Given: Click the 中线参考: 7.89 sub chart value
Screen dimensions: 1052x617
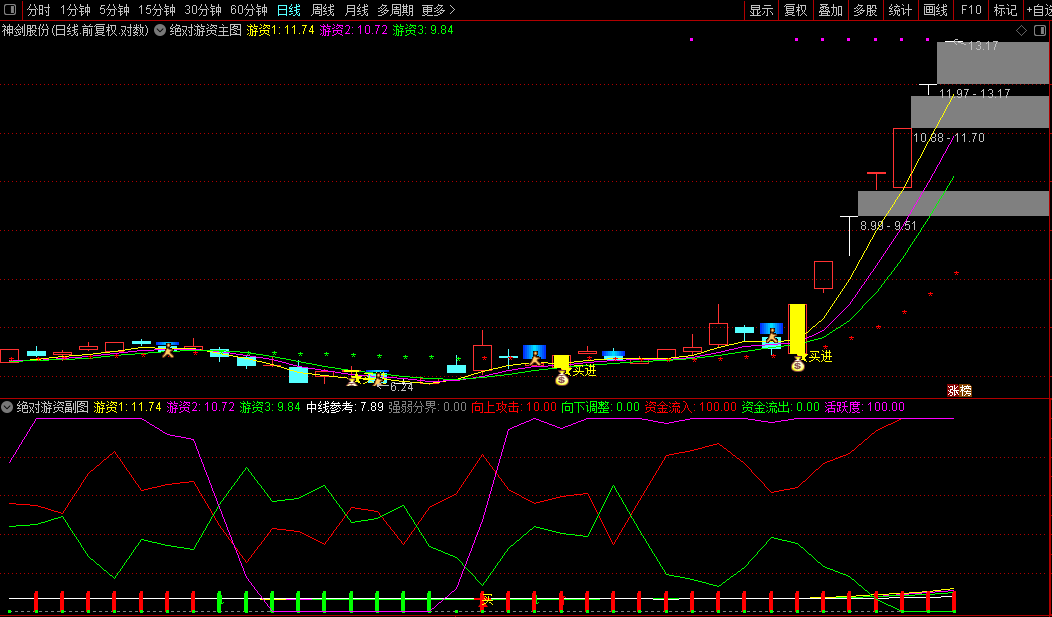Looking at the screenshot, I should tap(345, 407).
